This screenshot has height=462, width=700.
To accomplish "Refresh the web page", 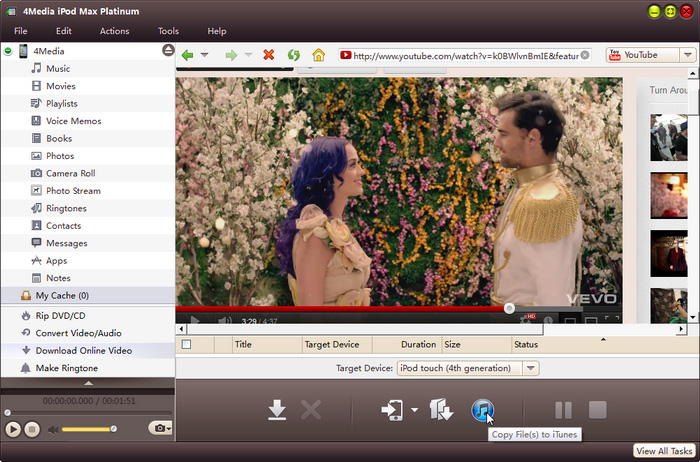I will (x=293, y=55).
